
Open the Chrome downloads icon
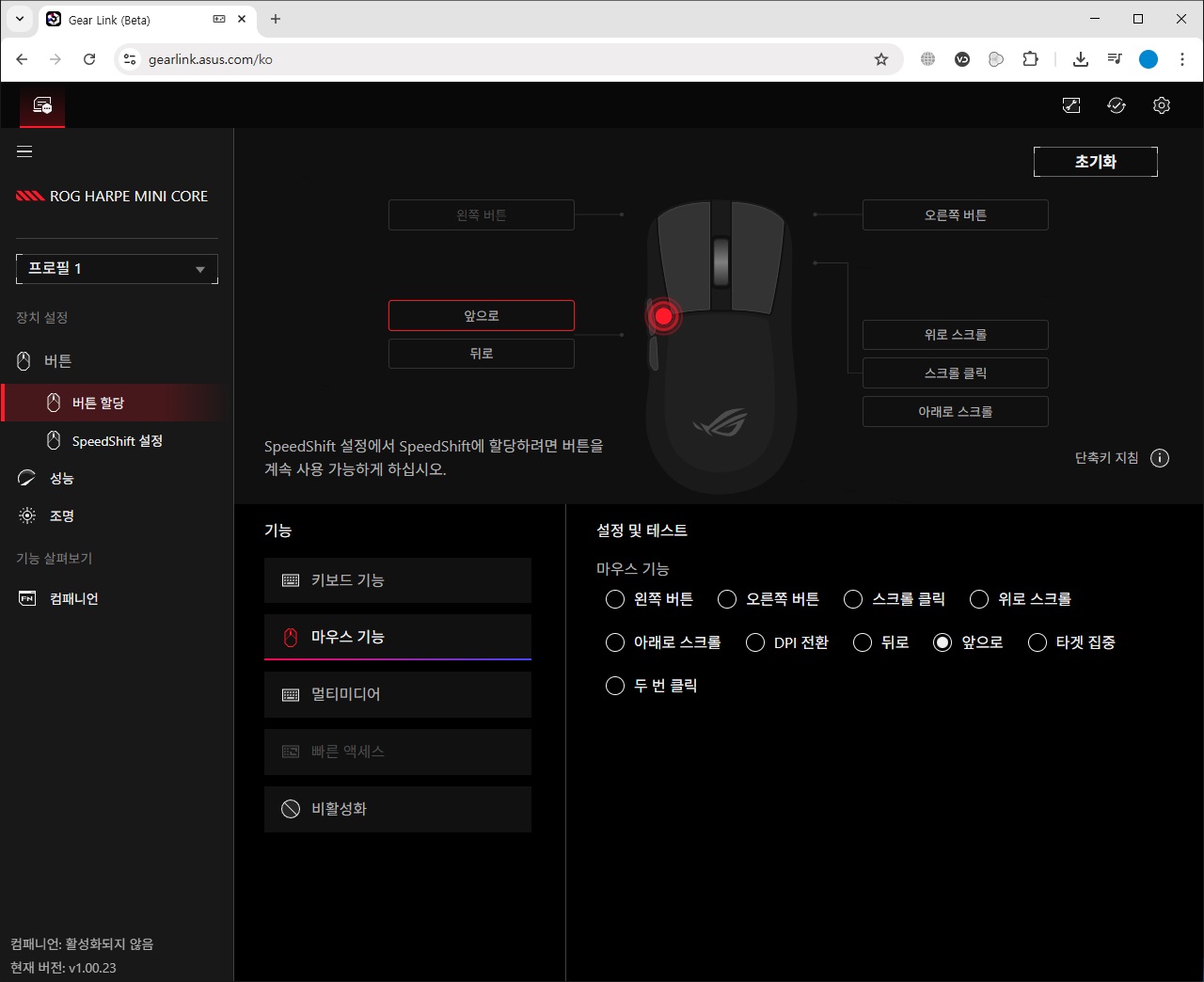pyautogui.click(x=1081, y=59)
